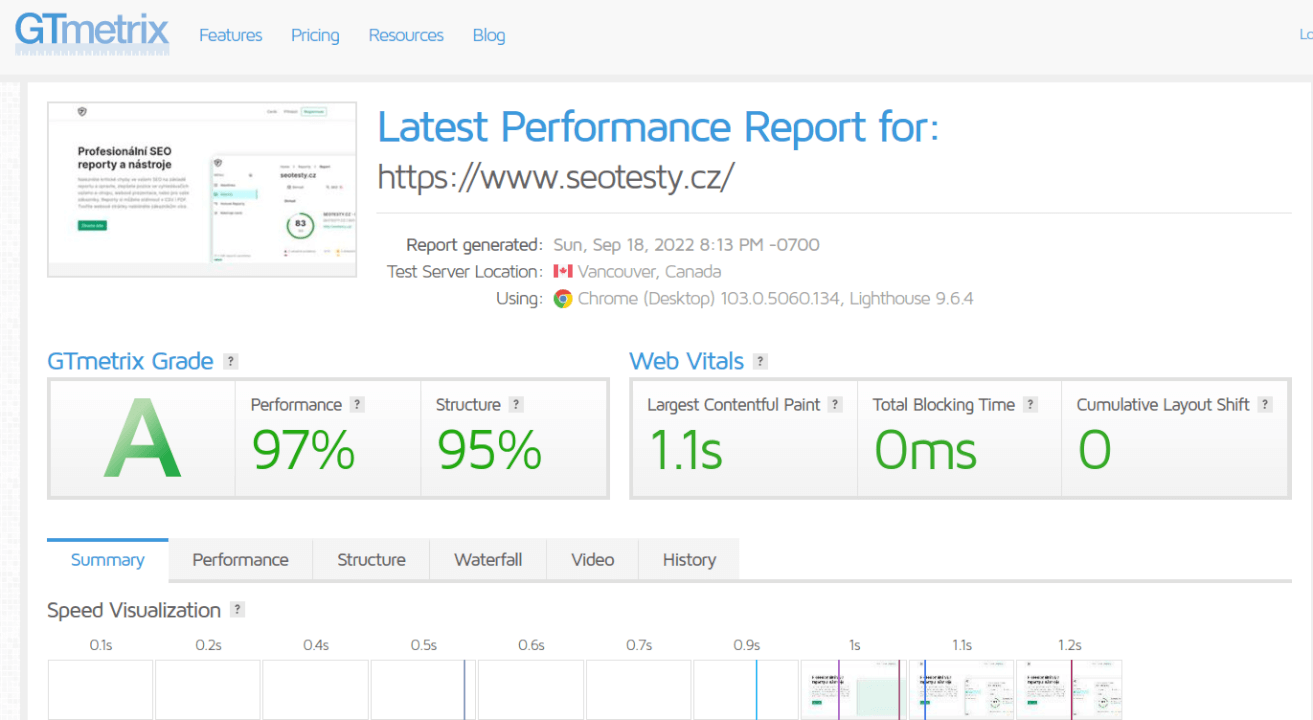Viewport: 1313px width, 720px height.
Task: Click the Vancouver, Canada location text
Action: tap(649, 271)
